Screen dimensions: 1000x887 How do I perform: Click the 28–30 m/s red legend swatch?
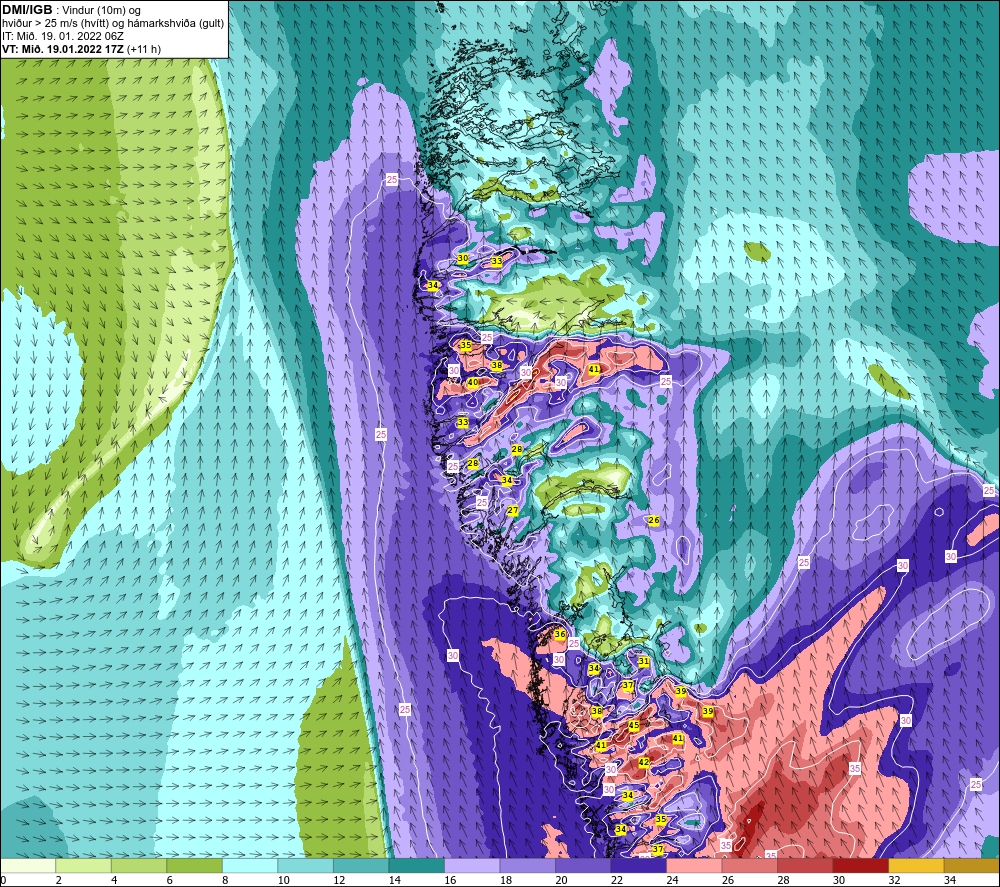tap(805, 866)
